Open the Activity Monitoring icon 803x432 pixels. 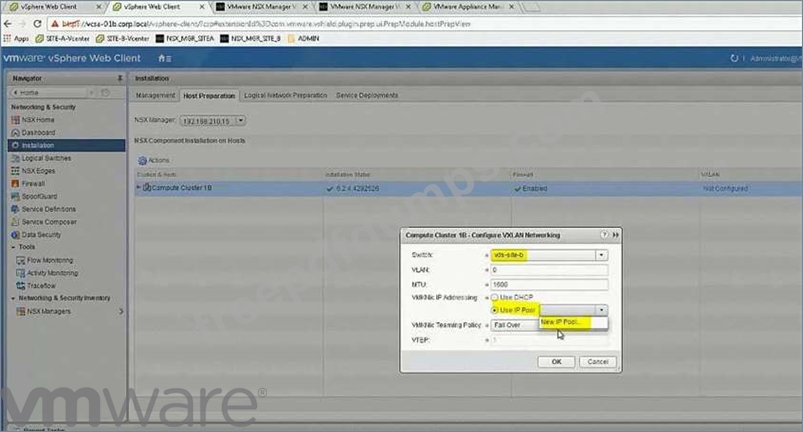20,273
